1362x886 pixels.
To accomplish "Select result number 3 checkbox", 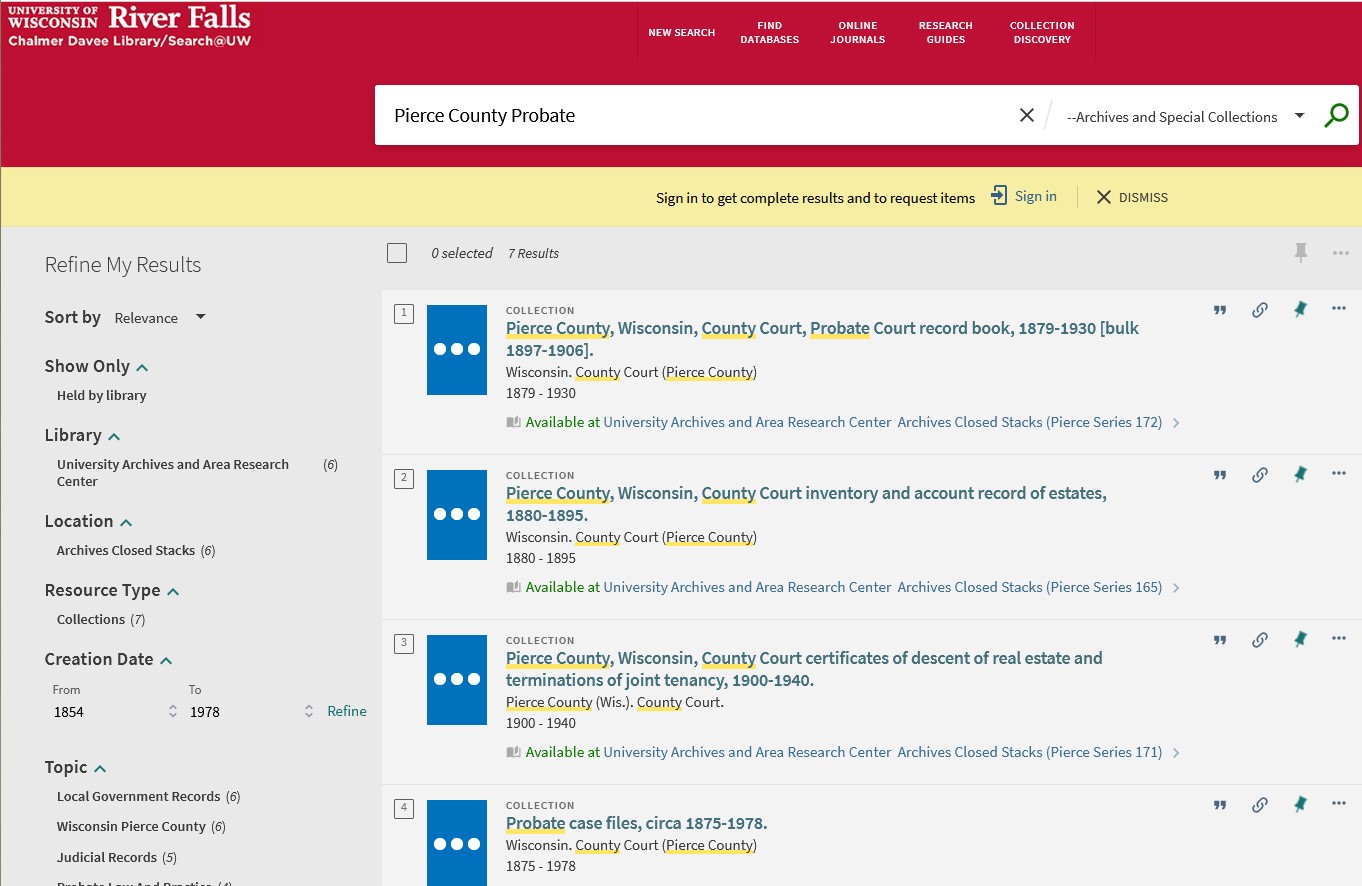I will click(404, 644).
